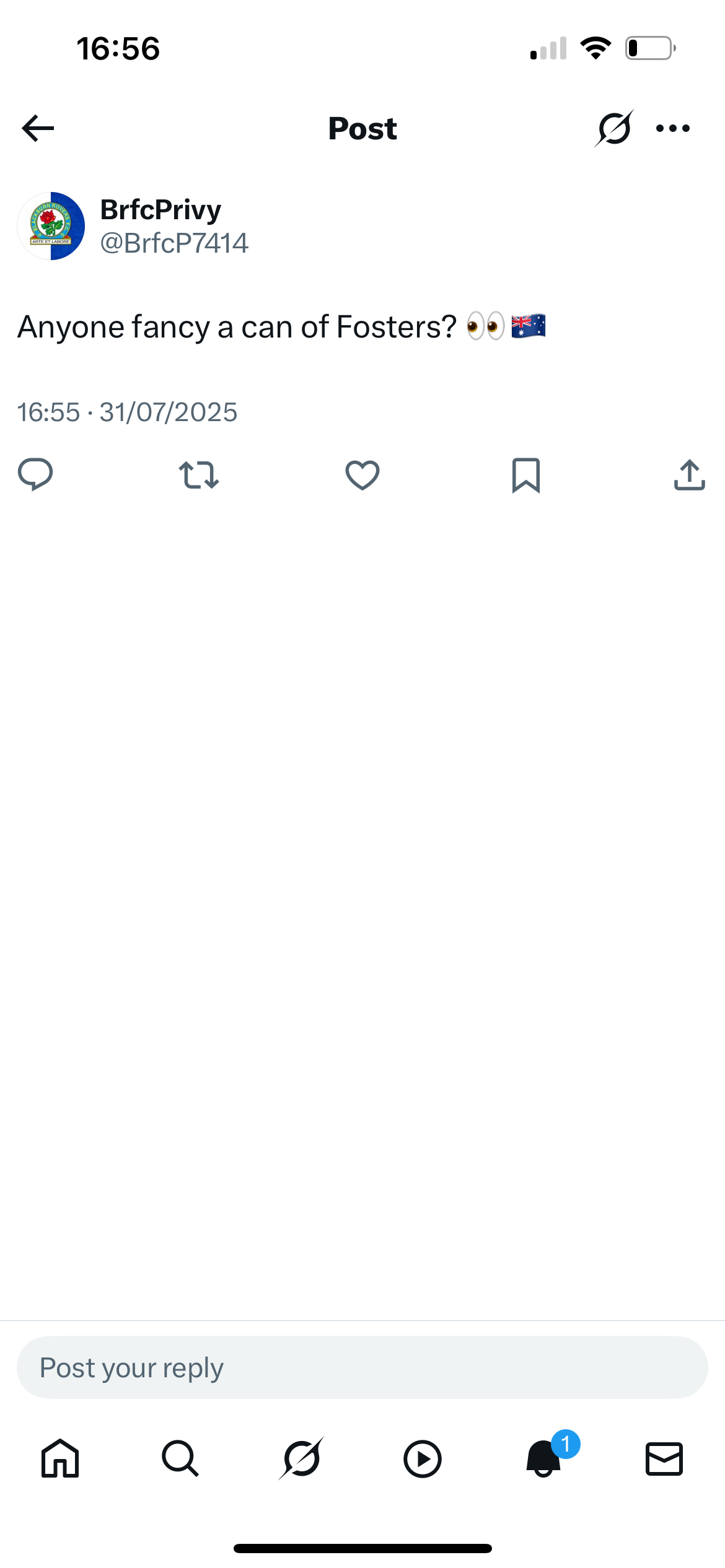Tap the back arrow
Viewport: 725px width, 1568px height.
[x=38, y=128]
